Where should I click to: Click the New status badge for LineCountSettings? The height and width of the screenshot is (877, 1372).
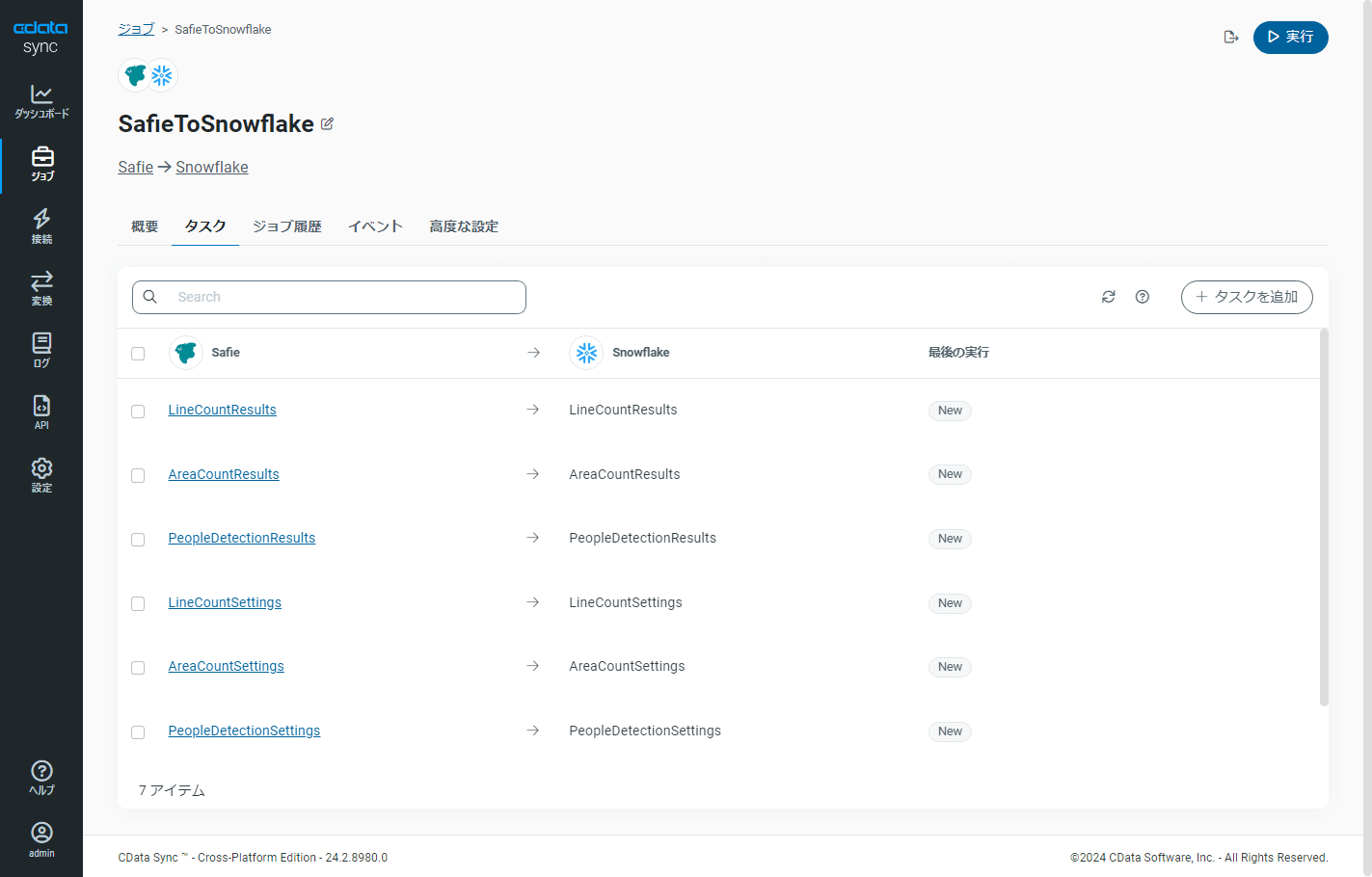[x=950, y=603]
